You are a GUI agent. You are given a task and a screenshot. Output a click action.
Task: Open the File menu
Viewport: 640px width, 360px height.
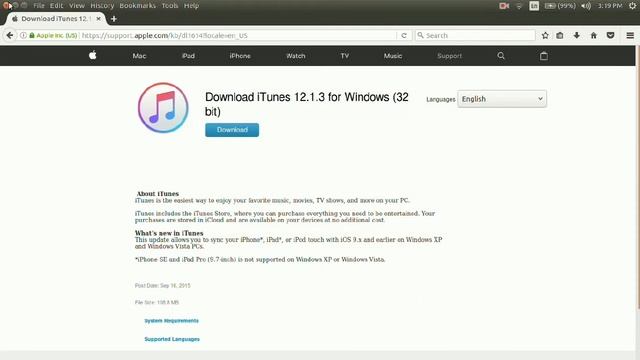39,6
